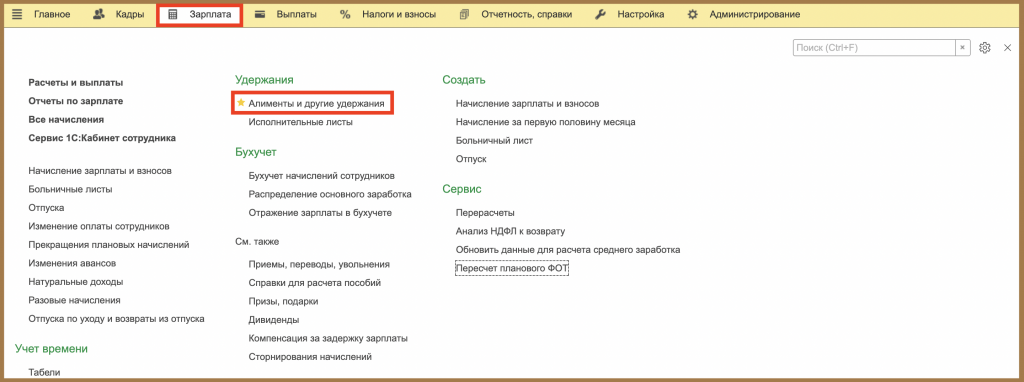Open Сервис 1С:Кабинет сотрудника
Viewport: 1024px width, 382px height.
[102, 138]
